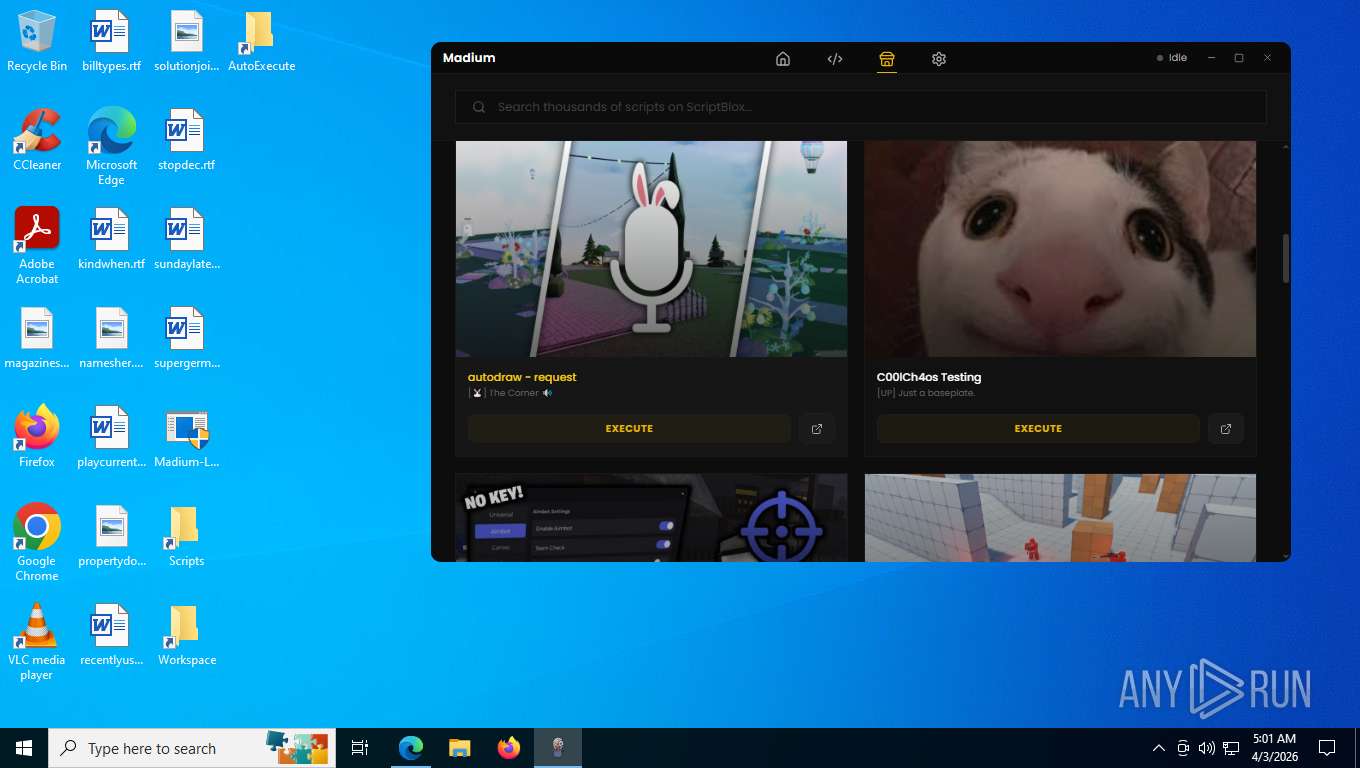This screenshot has height=768, width=1360.
Task: Launch CCleaner from the desktop
Action: [37, 140]
